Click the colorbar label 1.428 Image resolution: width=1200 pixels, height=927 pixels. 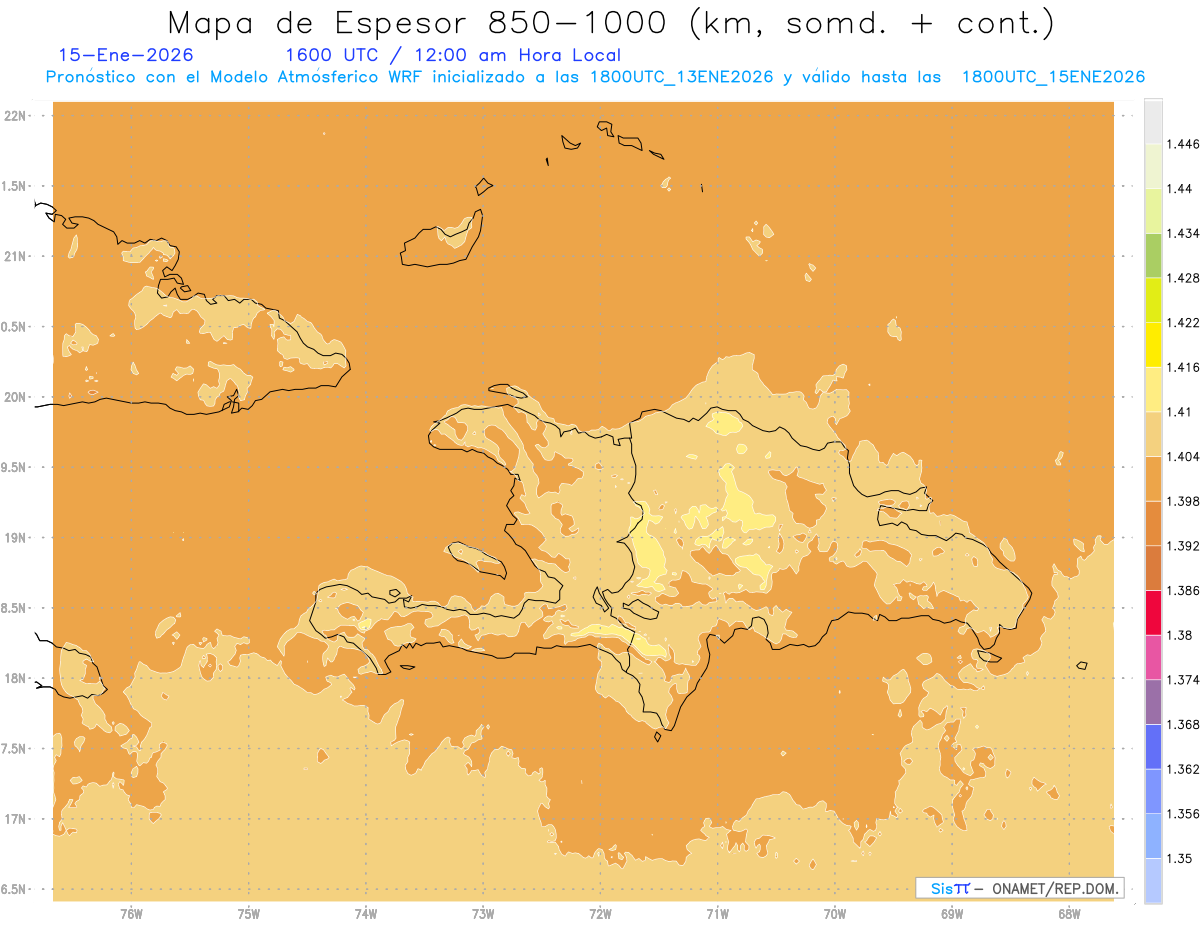[x=1183, y=278]
